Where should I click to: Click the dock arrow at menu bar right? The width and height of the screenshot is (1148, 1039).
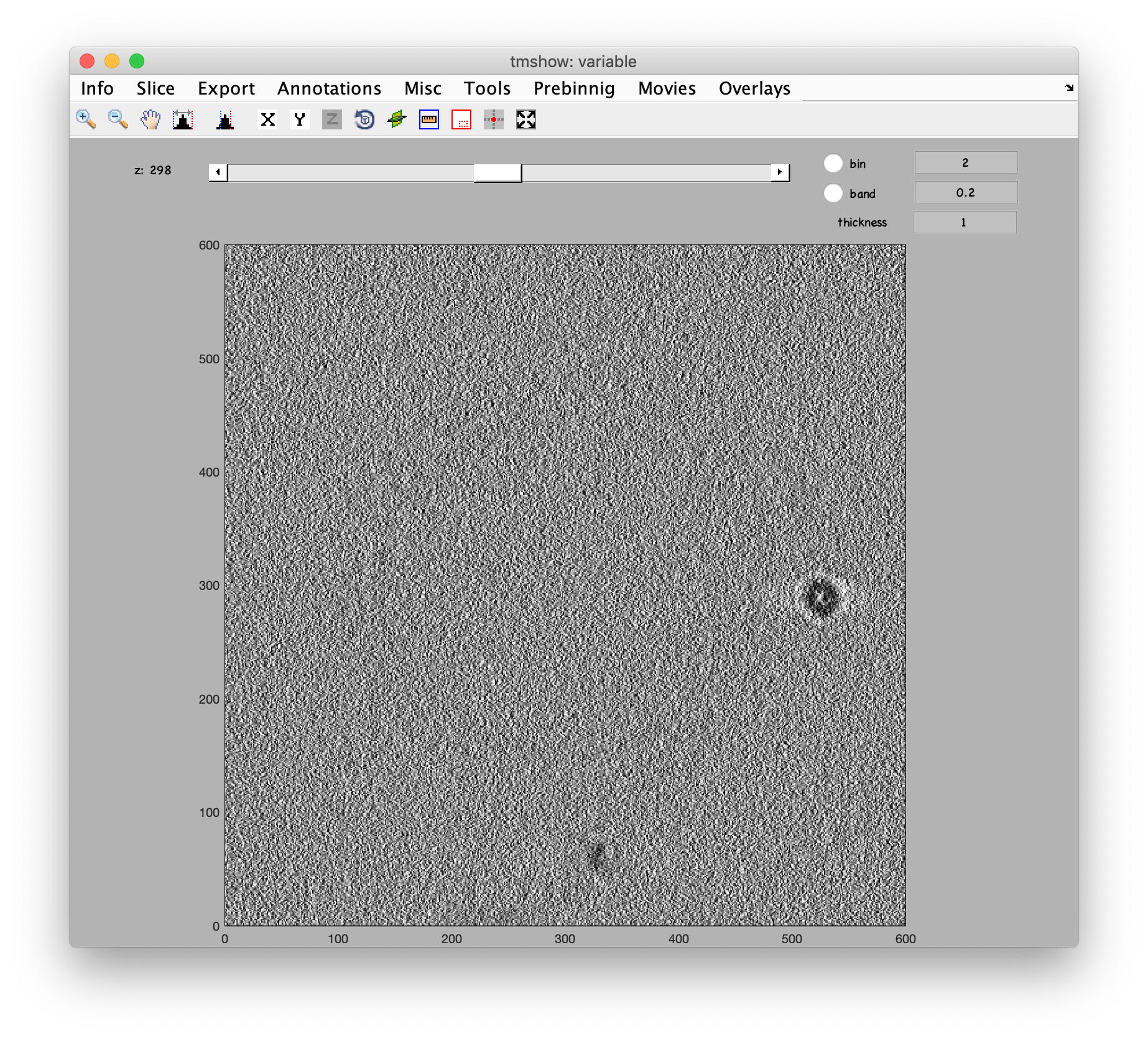pyautogui.click(x=1069, y=88)
